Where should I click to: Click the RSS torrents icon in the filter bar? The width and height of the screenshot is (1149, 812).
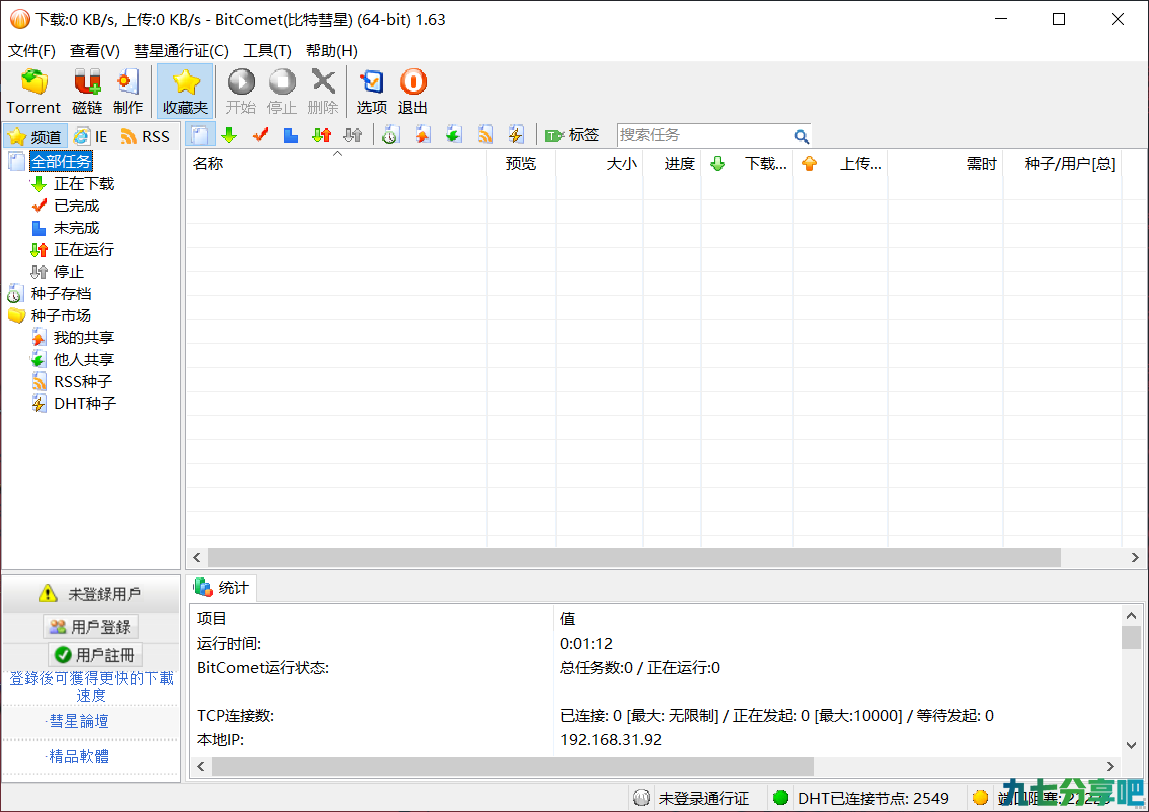[x=485, y=135]
